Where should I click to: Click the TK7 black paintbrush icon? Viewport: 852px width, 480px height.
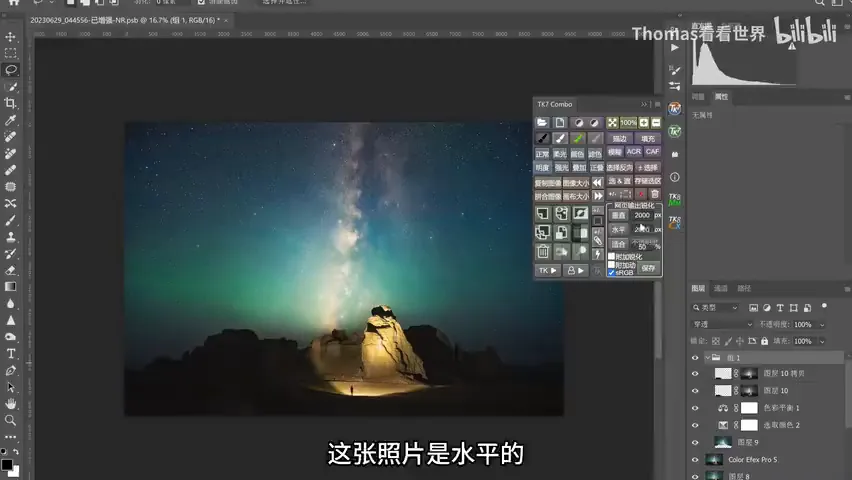pyautogui.click(x=542, y=139)
